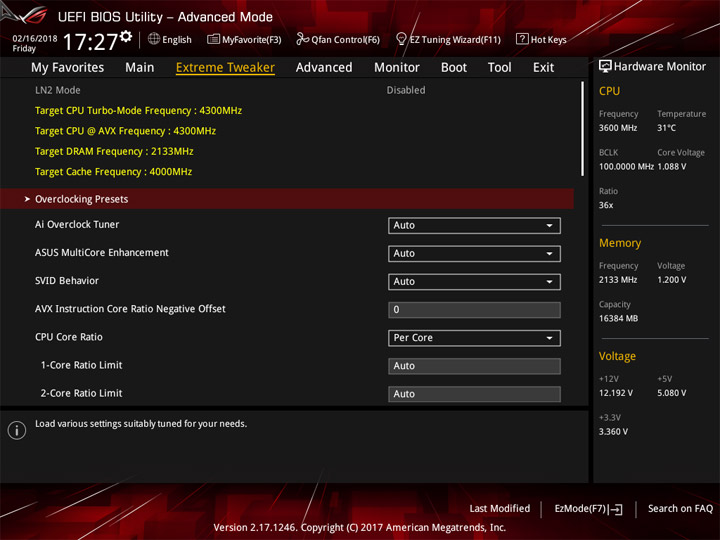
Task: Click CPU temperature 31°C value
Action: (x=666, y=128)
